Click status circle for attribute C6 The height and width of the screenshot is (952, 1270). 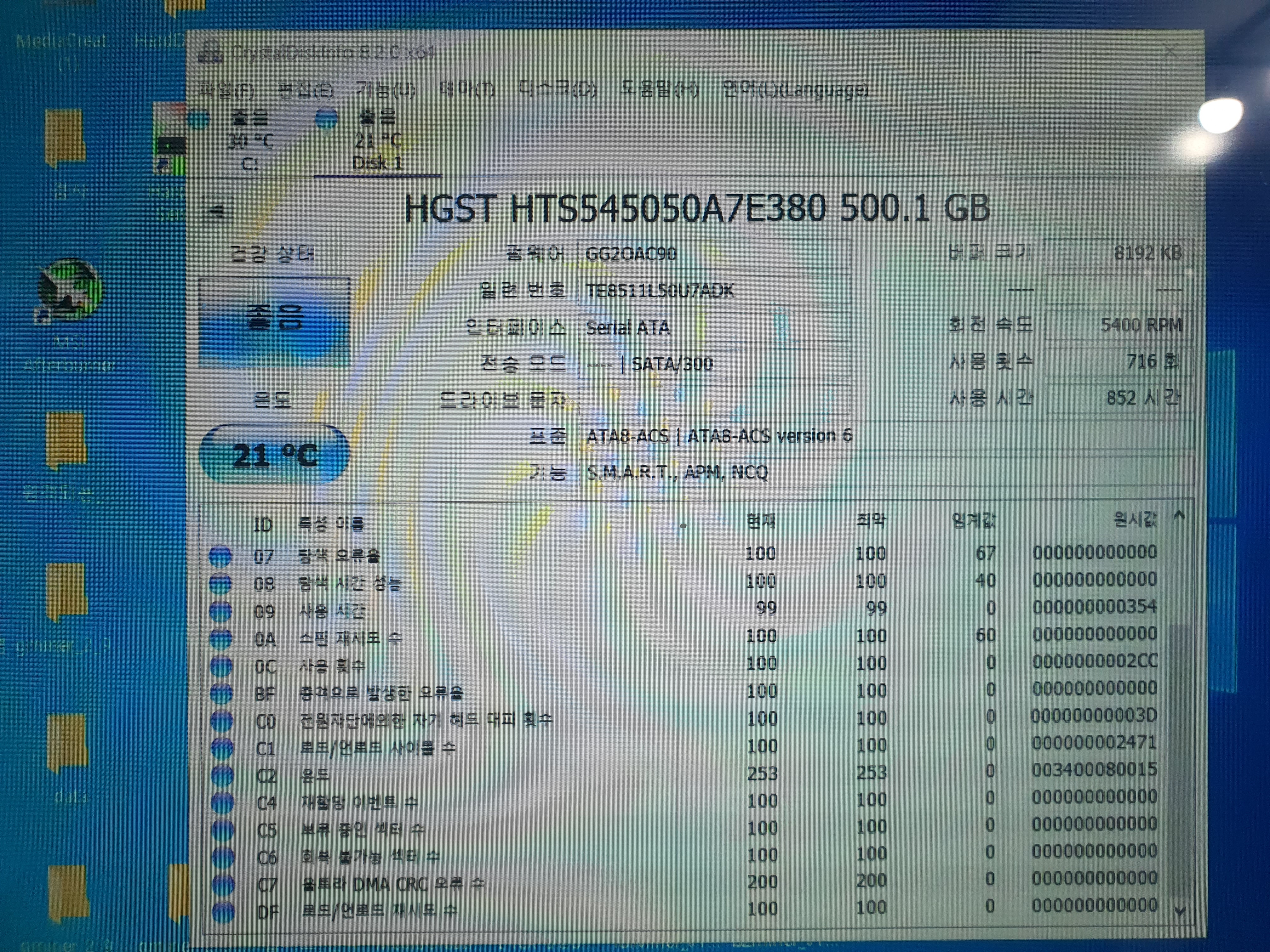point(223,857)
